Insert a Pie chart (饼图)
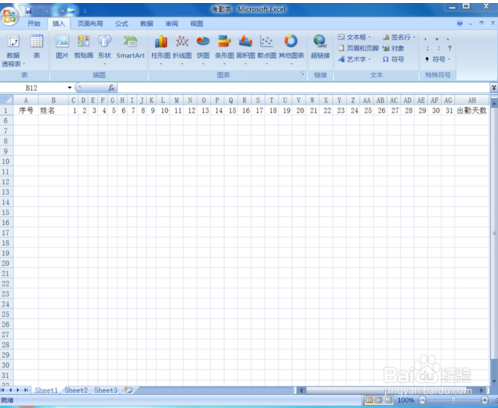The image size is (498, 408). tap(203, 49)
